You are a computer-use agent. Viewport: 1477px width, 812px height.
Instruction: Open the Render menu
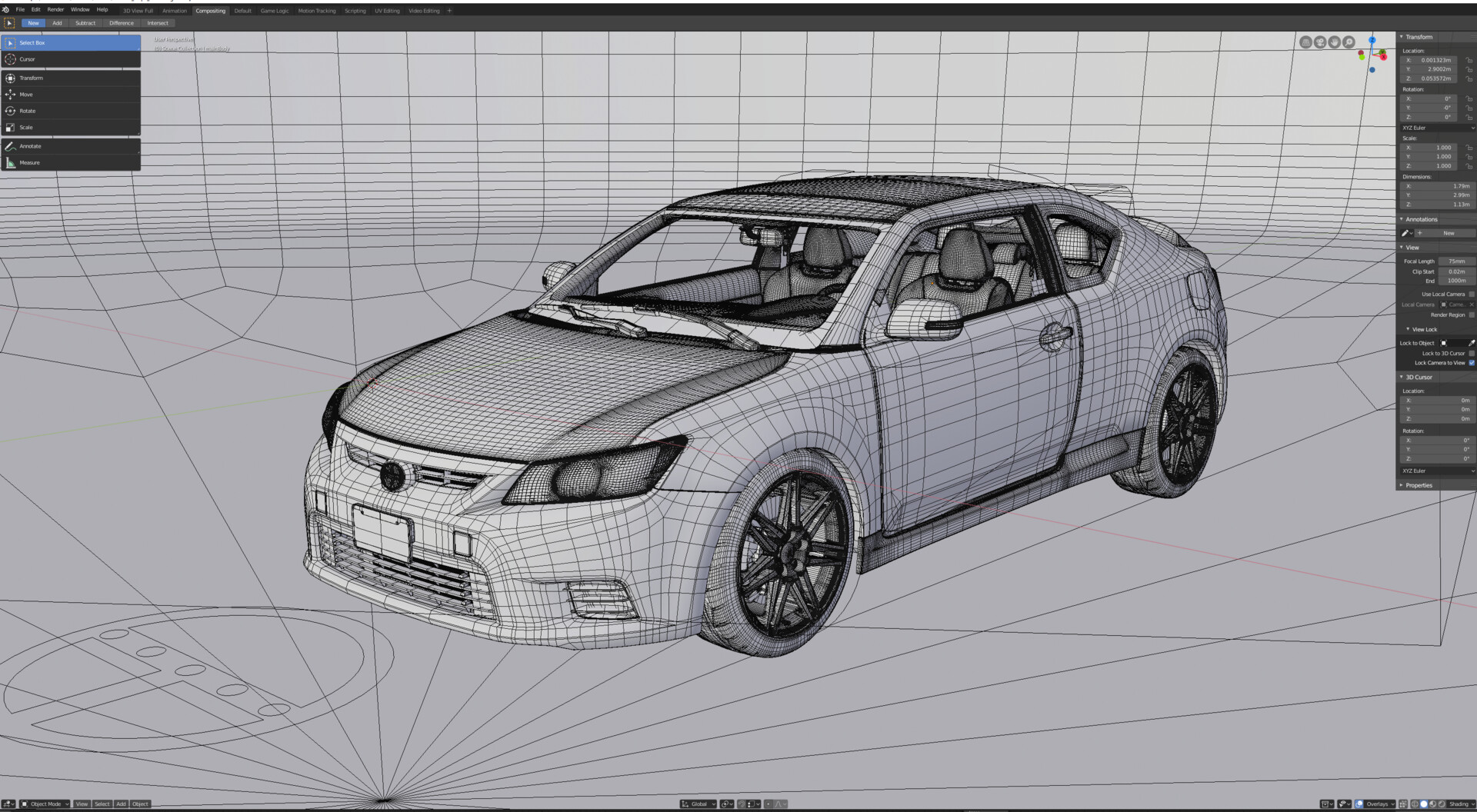(x=56, y=10)
